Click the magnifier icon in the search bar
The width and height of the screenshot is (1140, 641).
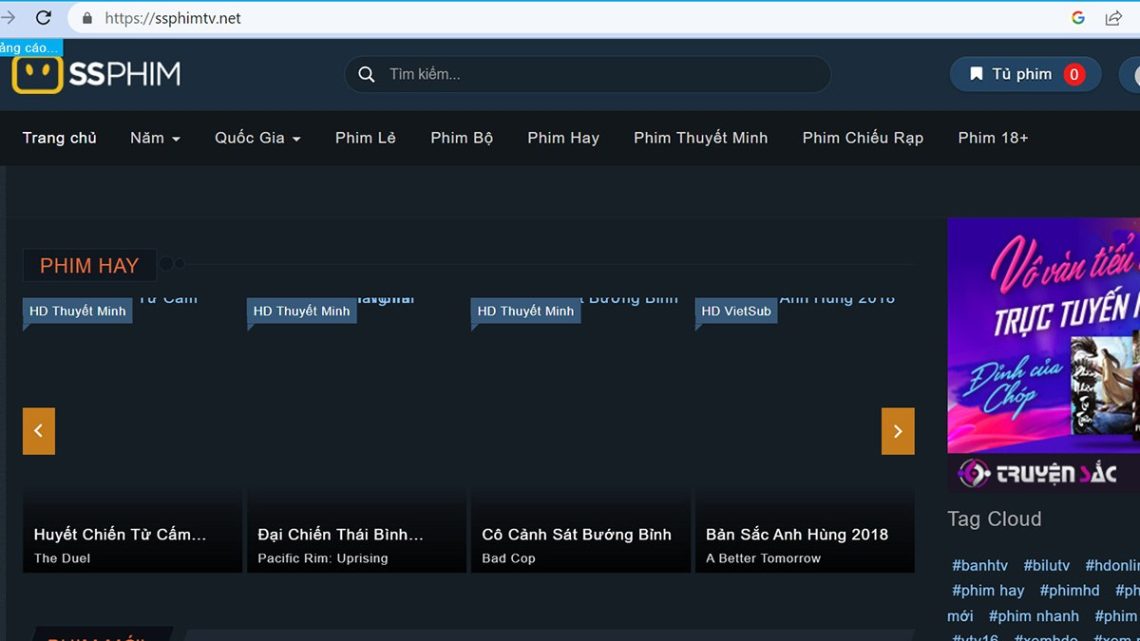click(x=366, y=74)
